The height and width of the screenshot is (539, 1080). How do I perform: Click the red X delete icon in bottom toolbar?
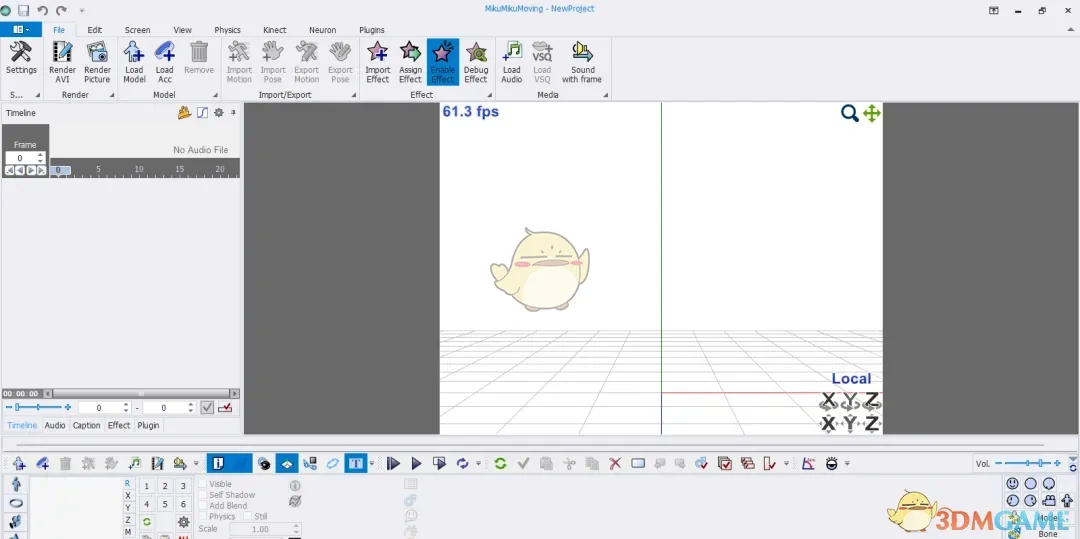click(x=615, y=463)
